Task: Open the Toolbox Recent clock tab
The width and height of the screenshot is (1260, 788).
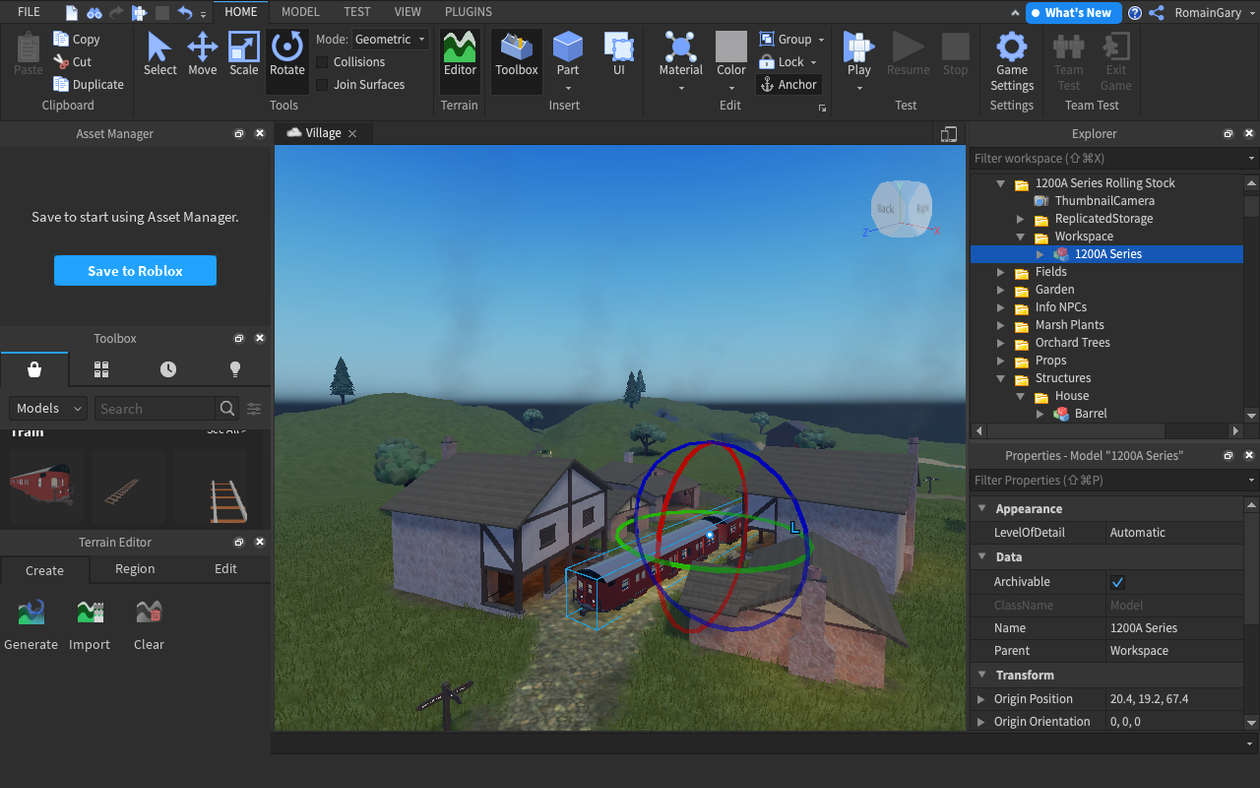Action: pyautogui.click(x=168, y=369)
